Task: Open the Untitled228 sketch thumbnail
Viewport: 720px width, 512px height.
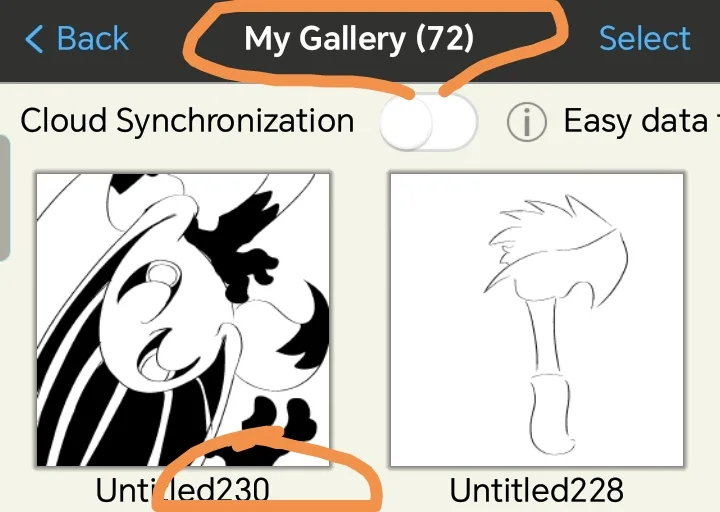Action: coord(537,320)
